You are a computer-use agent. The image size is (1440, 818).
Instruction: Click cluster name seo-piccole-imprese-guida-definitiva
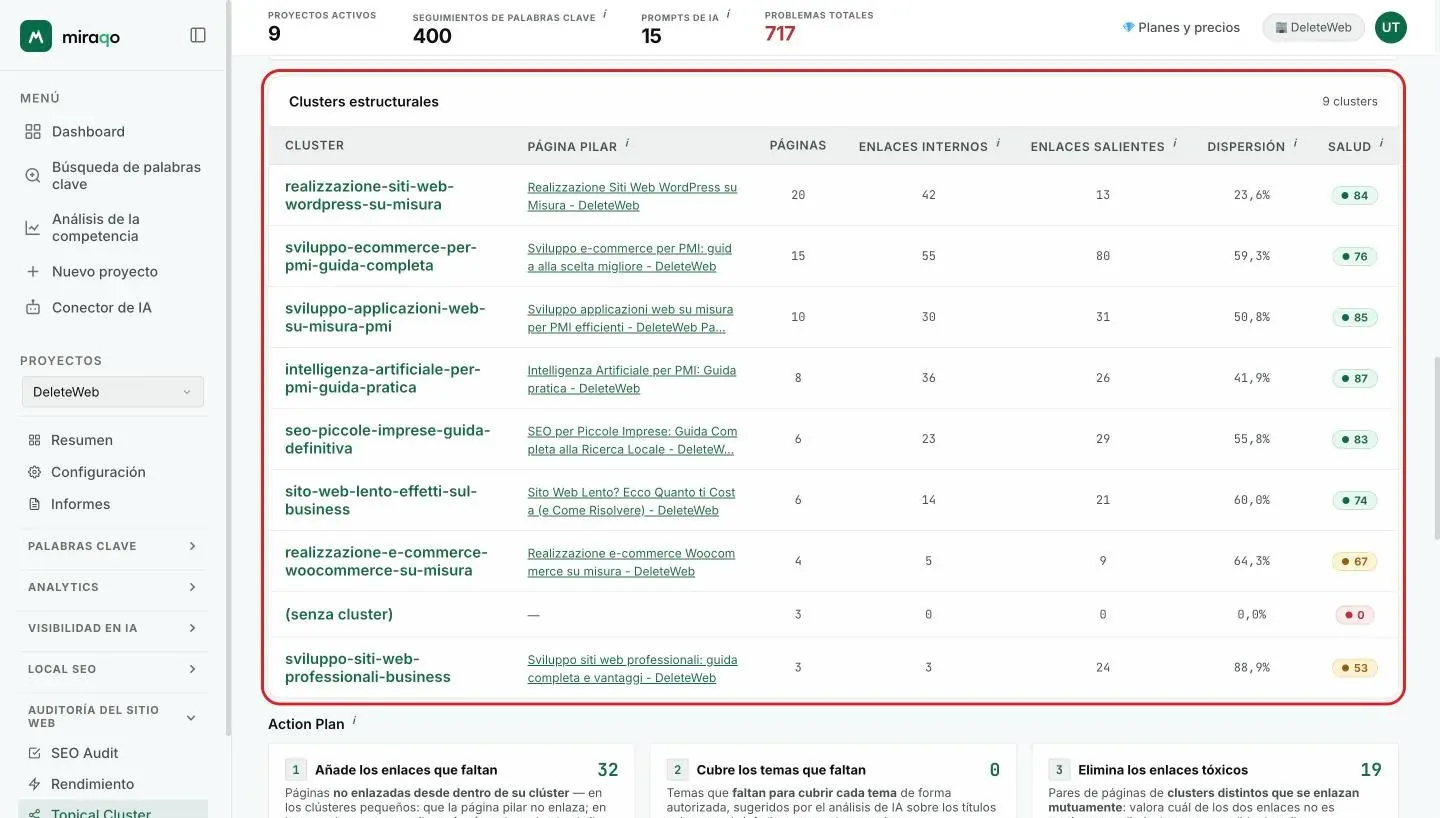pyautogui.click(x=388, y=440)
